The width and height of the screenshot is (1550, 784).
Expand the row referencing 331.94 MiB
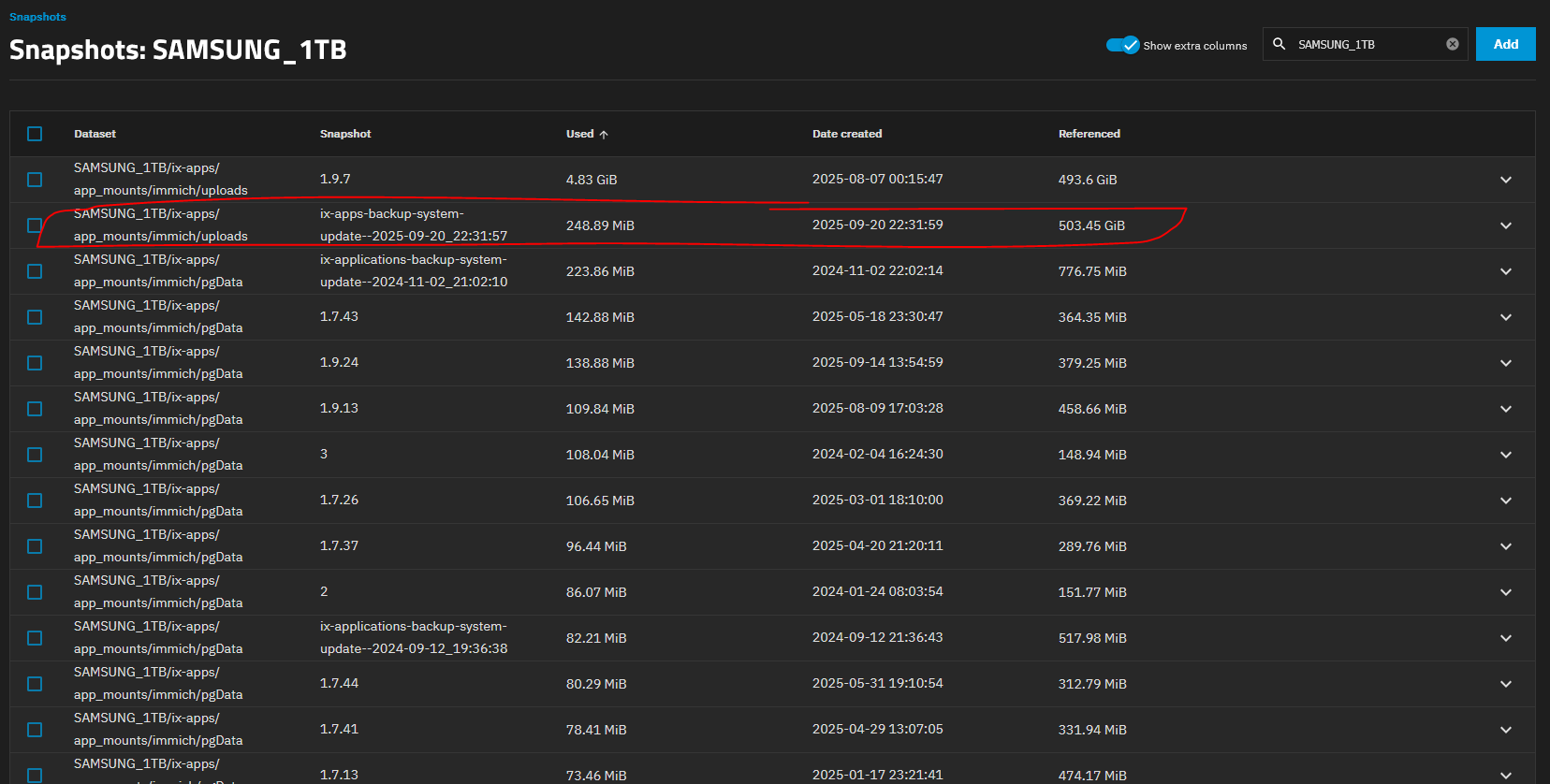click(x=1506, y=730)
